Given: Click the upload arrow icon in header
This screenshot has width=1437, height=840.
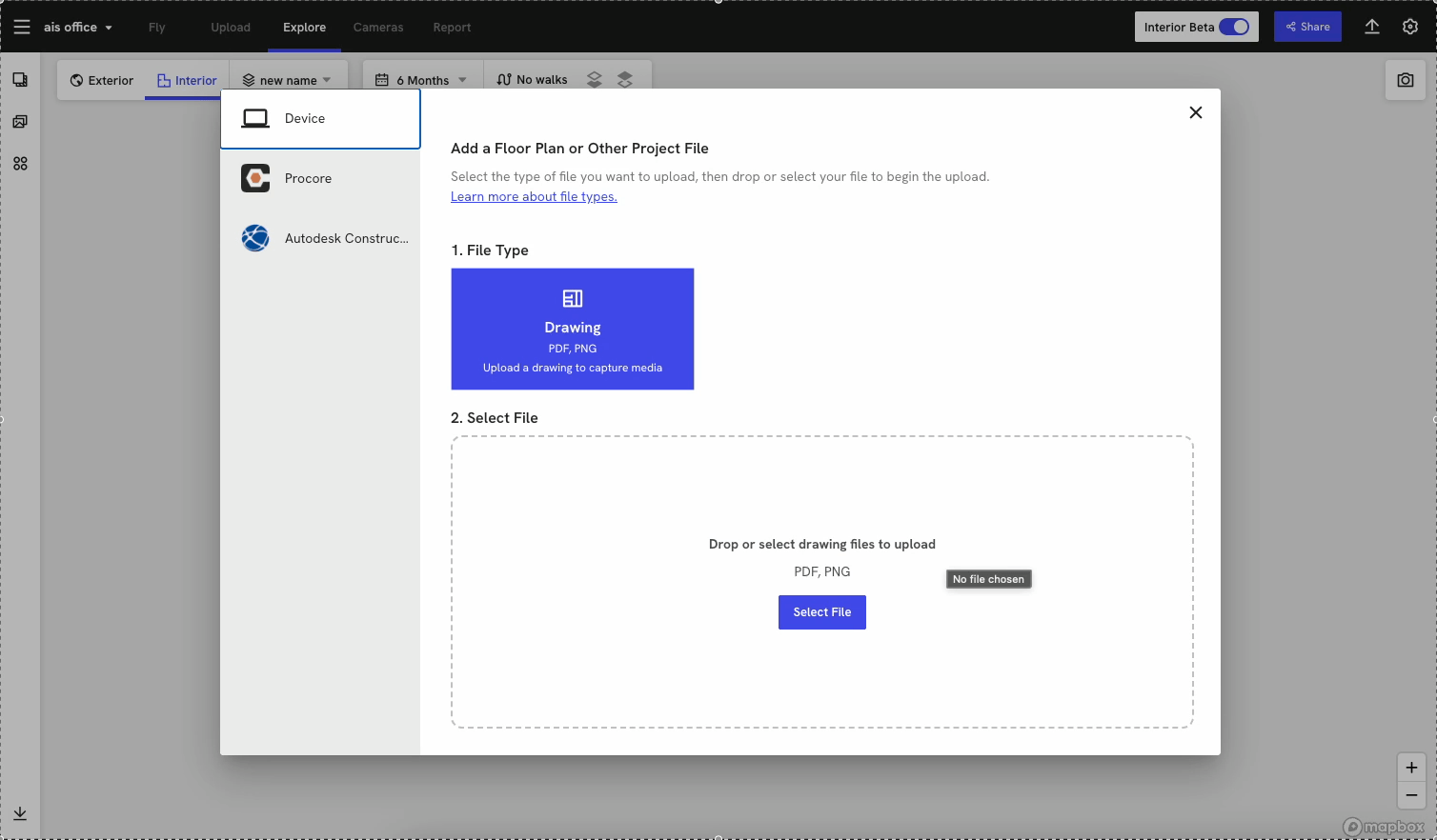Looking at the screenshot, I should [x=1372, y=27].
